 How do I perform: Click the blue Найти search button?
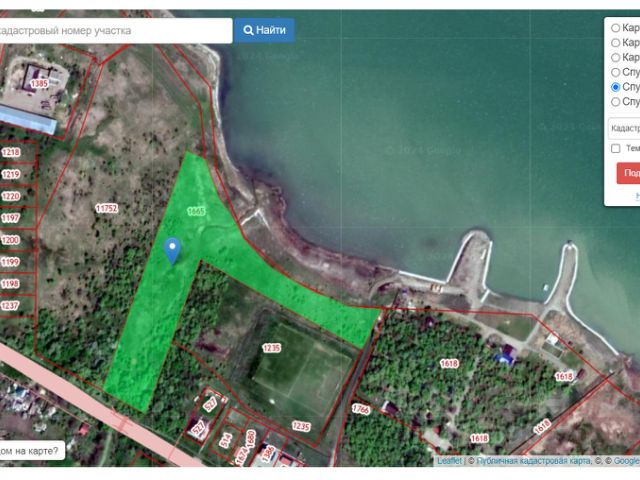point(264,30)
